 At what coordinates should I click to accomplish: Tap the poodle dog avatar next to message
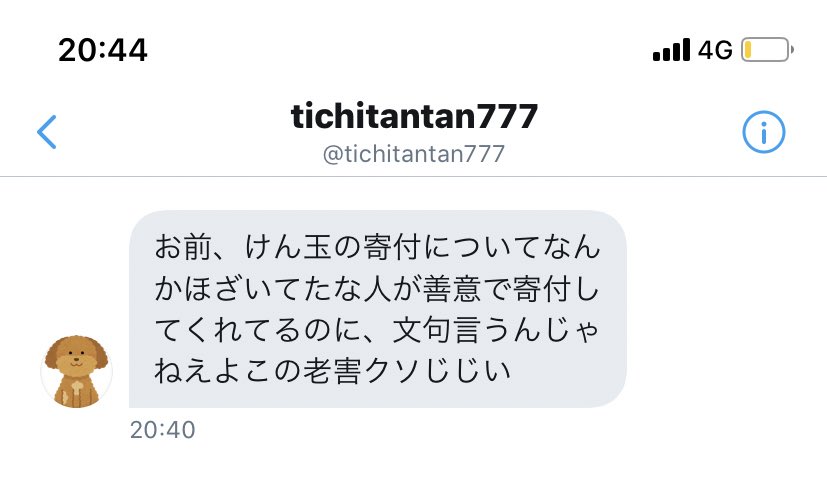click(x=76, y=371)
